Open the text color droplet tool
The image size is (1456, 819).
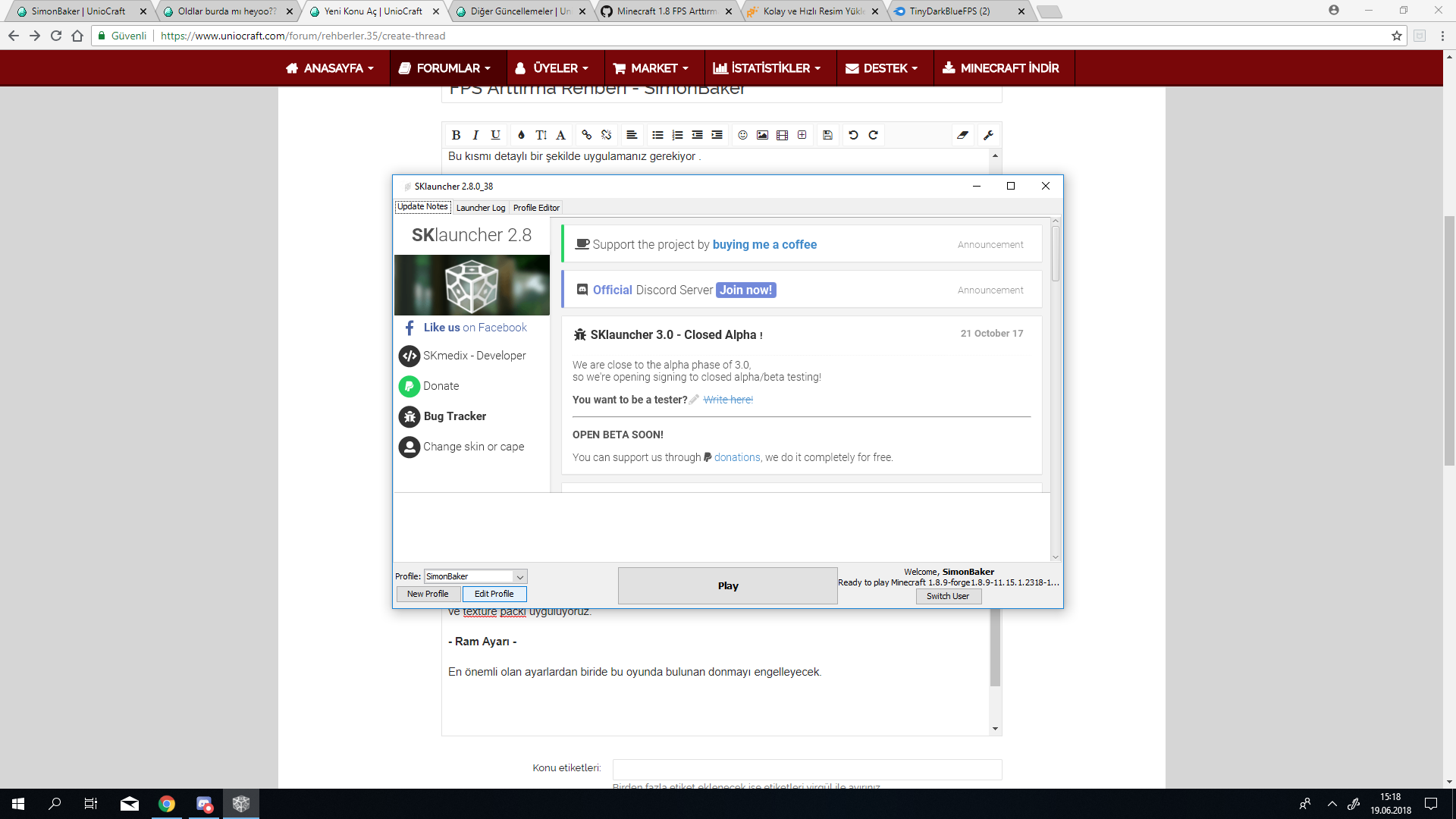(x=521, y=135)
